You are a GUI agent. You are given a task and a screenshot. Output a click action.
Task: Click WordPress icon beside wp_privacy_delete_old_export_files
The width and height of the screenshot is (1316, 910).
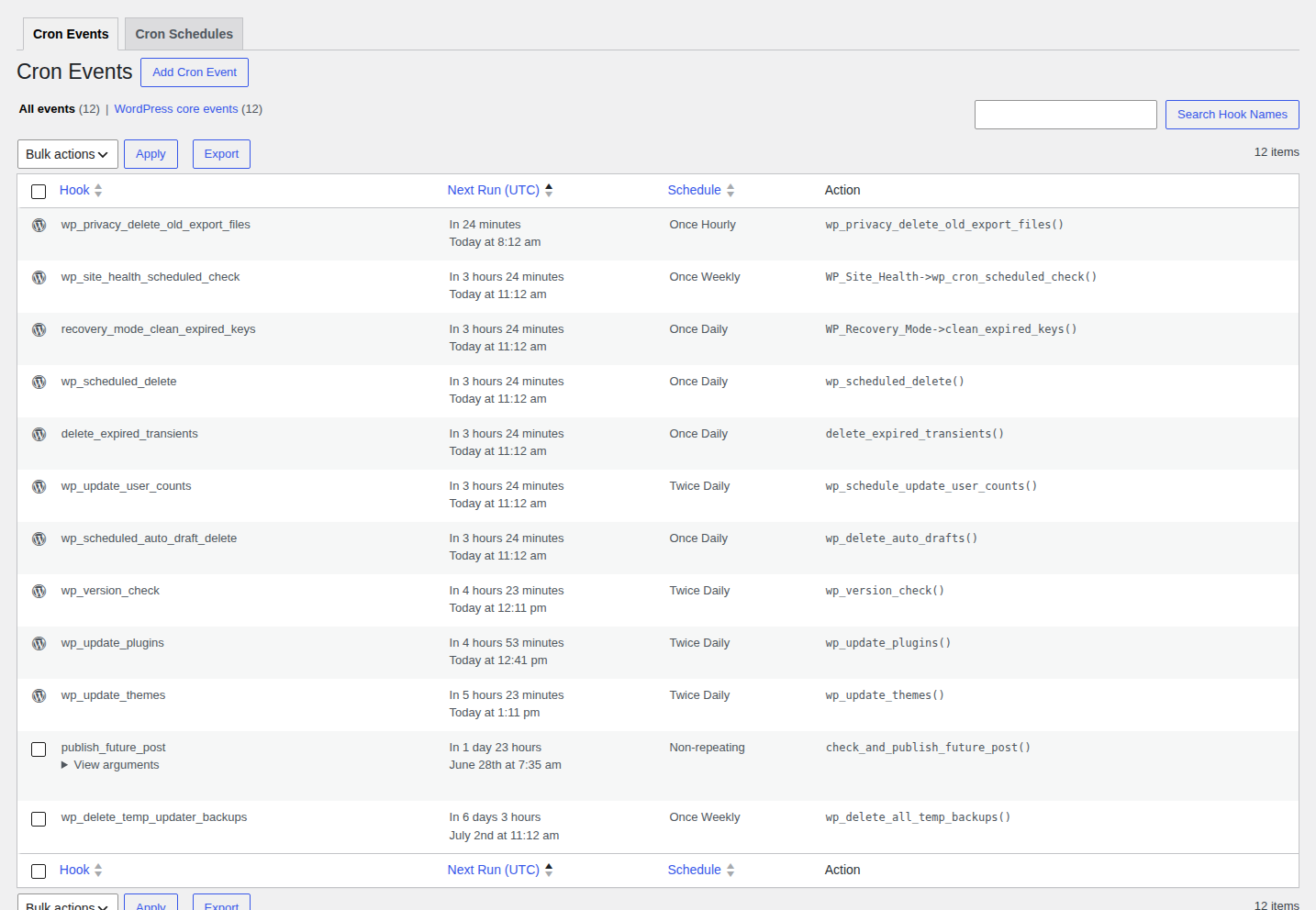39,225
